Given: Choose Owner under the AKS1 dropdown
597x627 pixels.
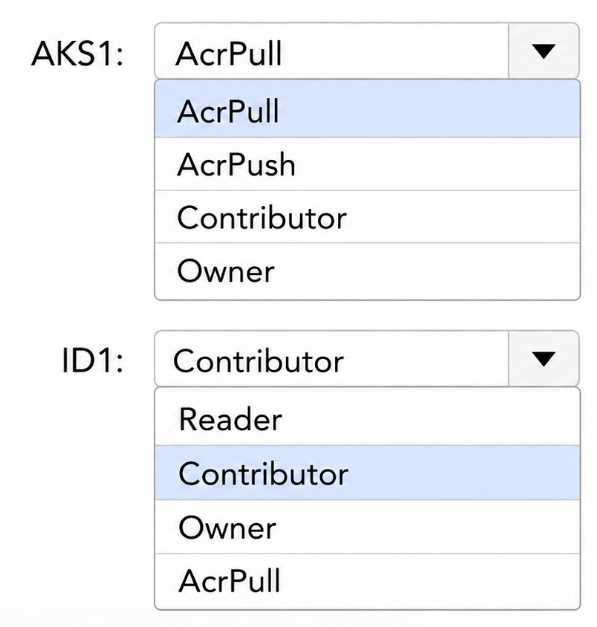Looking at the screenshot, I should [x=367, y=271].
